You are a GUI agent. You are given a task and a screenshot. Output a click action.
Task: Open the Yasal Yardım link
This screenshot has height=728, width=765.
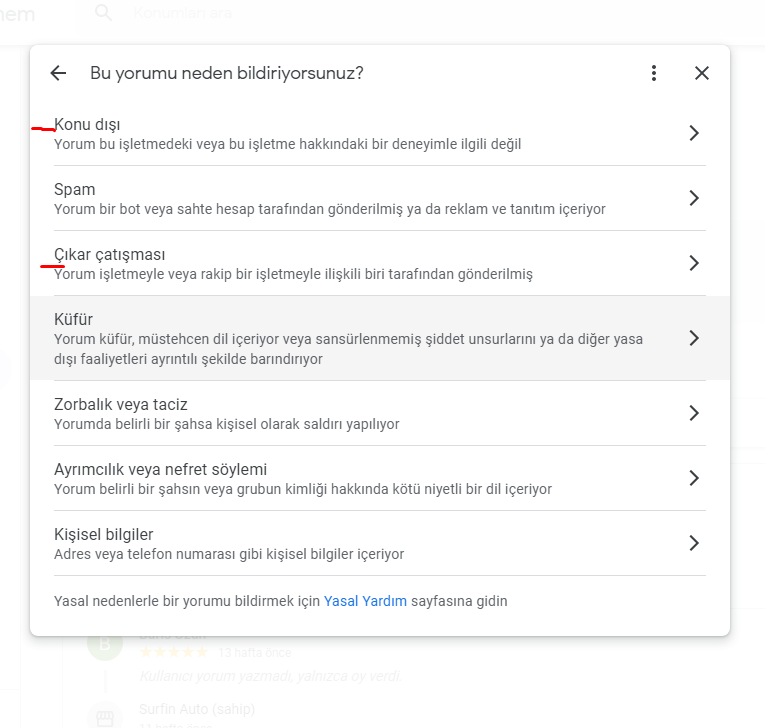[365, 601]
